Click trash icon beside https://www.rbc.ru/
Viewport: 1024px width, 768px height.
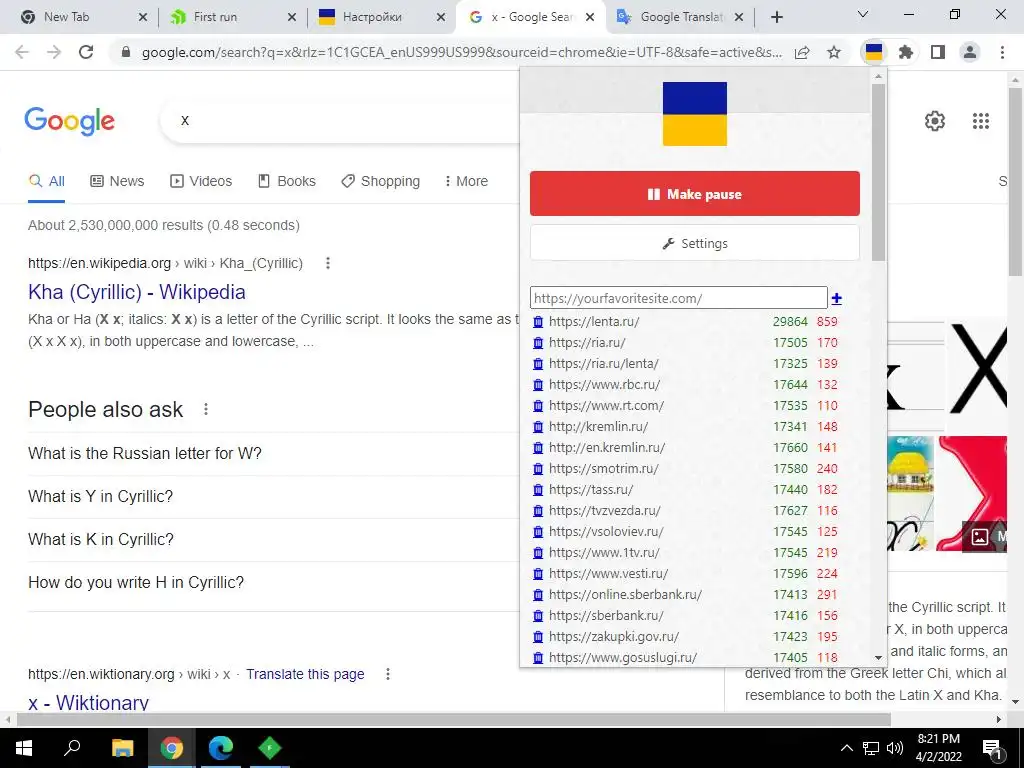click(538, 385)
